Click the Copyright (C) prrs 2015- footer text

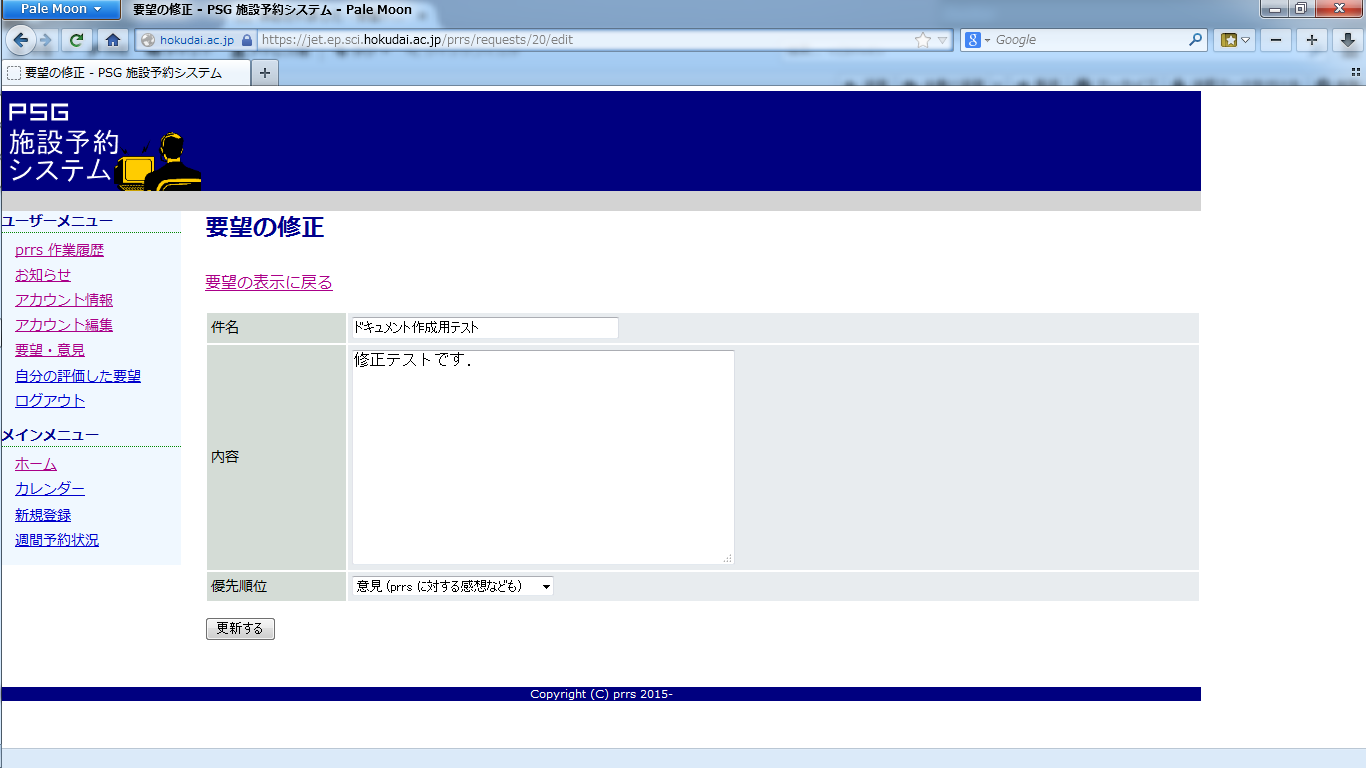tap(601, 694)
